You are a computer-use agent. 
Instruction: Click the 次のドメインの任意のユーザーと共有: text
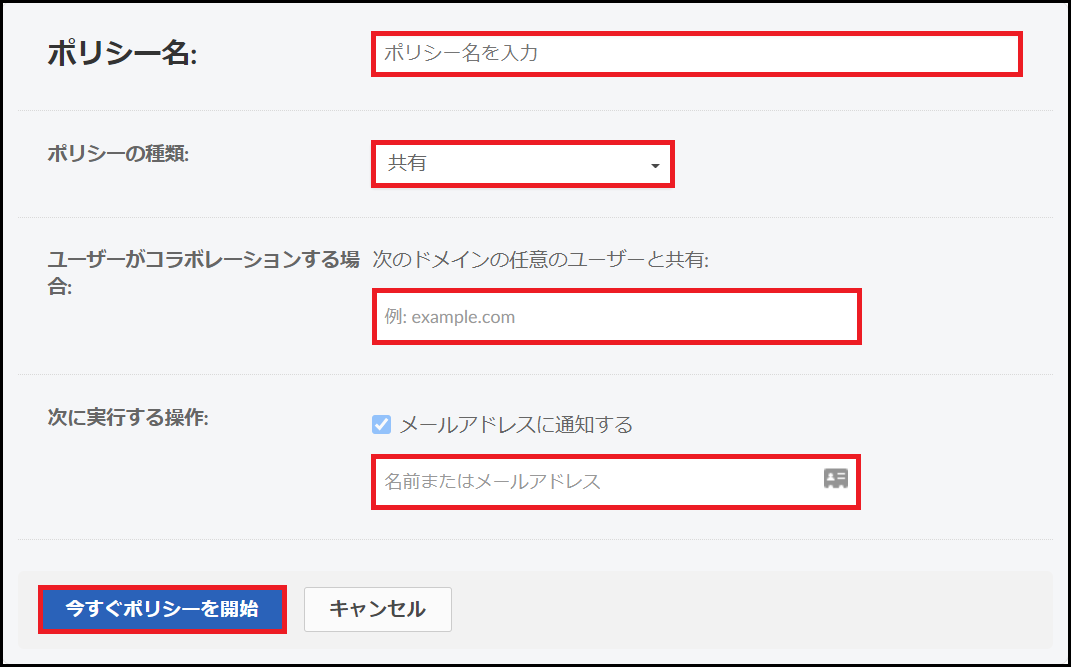click(541, 260)
